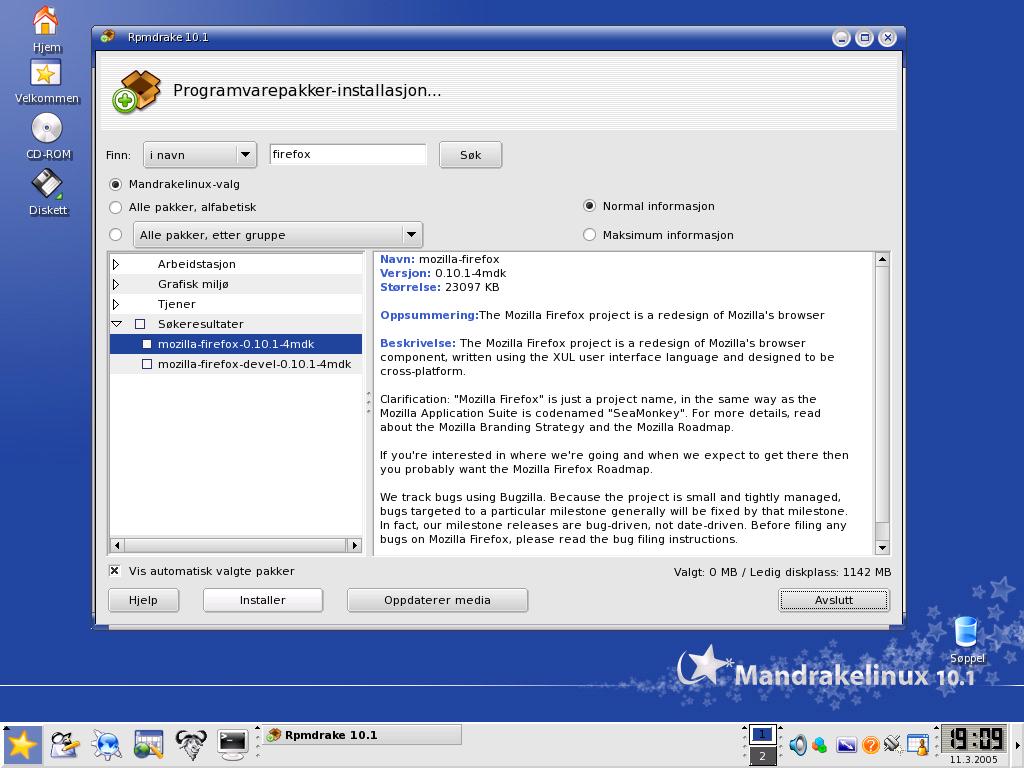The height and width of the screenshot is (768, 1024).
Task: Select Normal informasjon radio button
Action: tap(589, 206)
